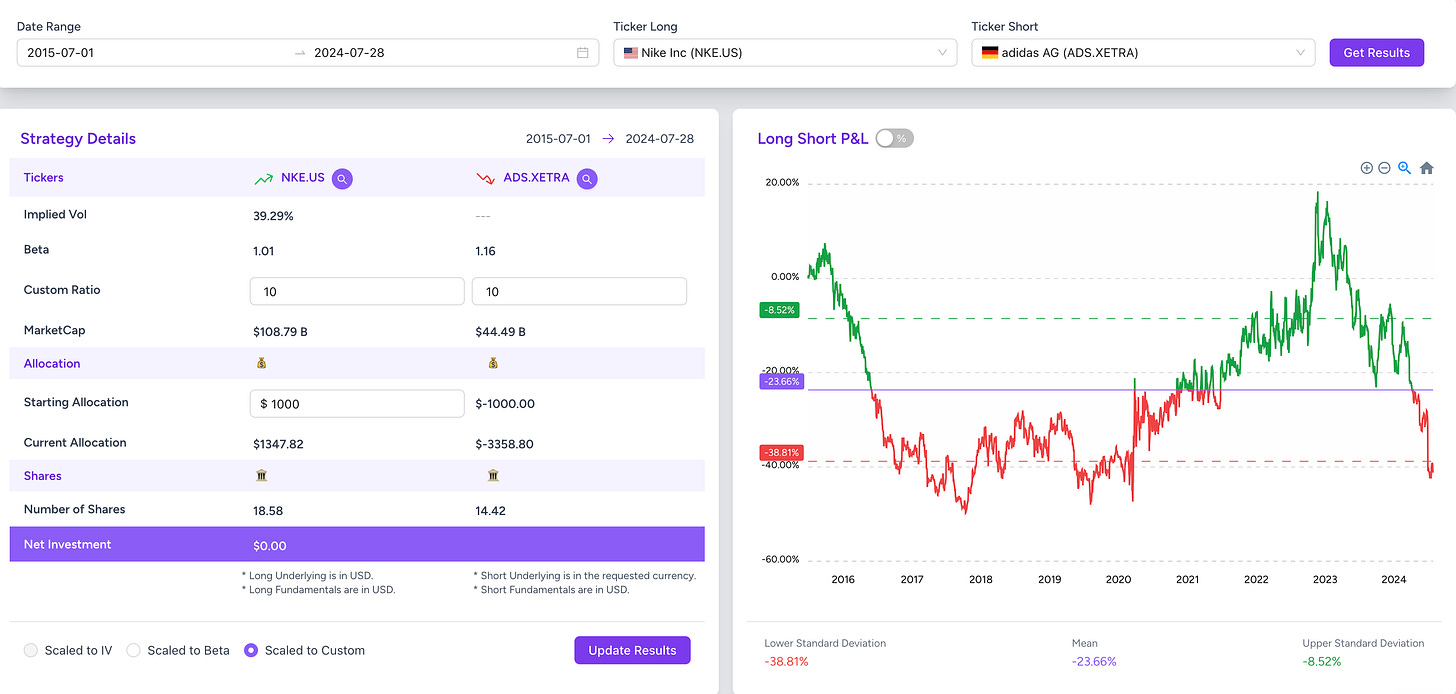The image size is (1456, 694).
Task: Zoom in on the chart with plus icon
Action: click(x=1366, y=168)
